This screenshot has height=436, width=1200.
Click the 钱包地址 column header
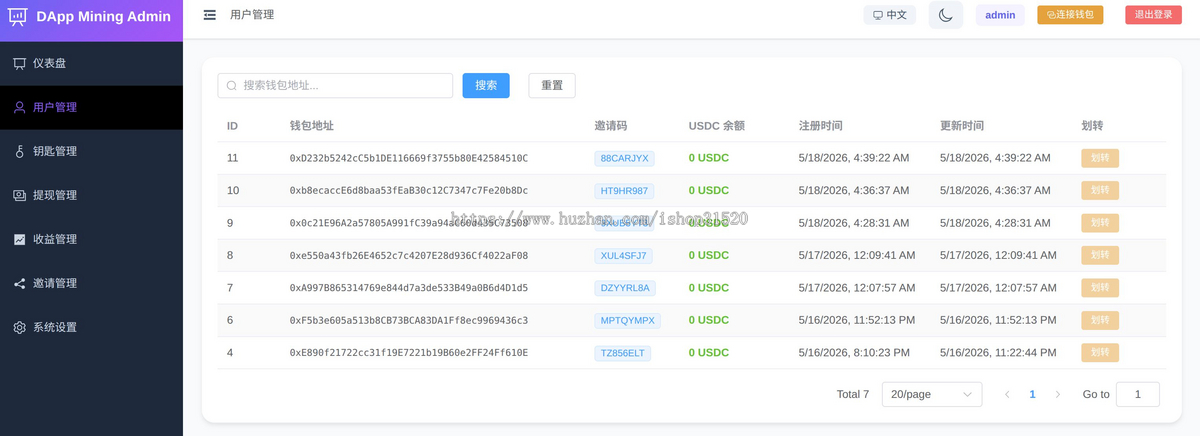[x=312, y=126]
